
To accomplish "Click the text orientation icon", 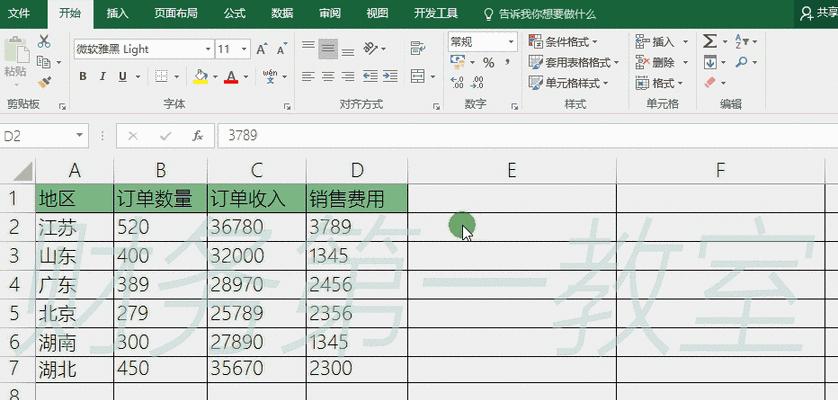I will (x=371, y=48).
